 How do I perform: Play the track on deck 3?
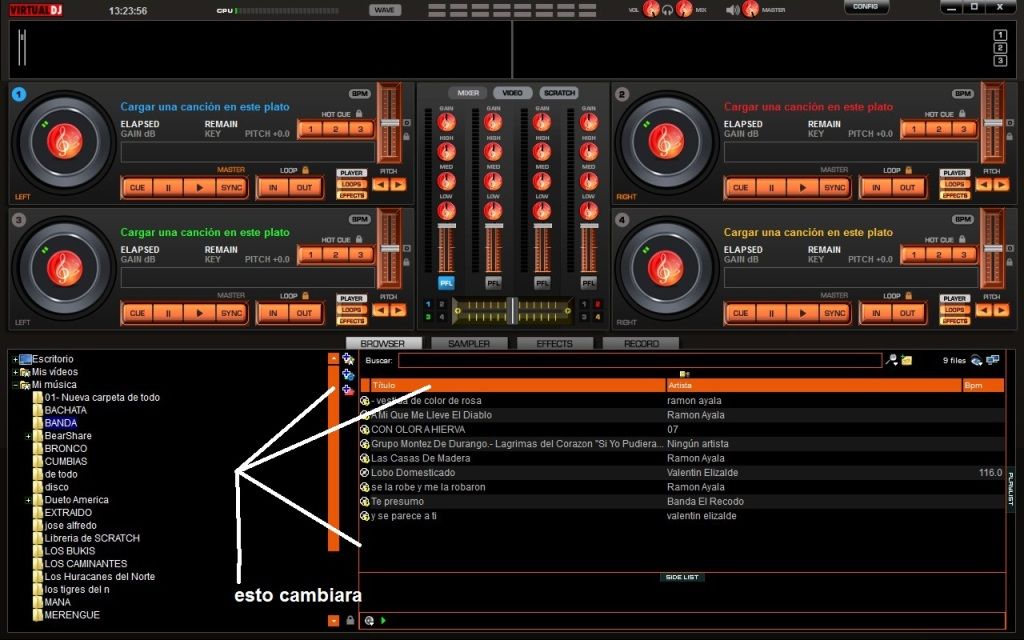pyautogui.click(x=200, y=313)
